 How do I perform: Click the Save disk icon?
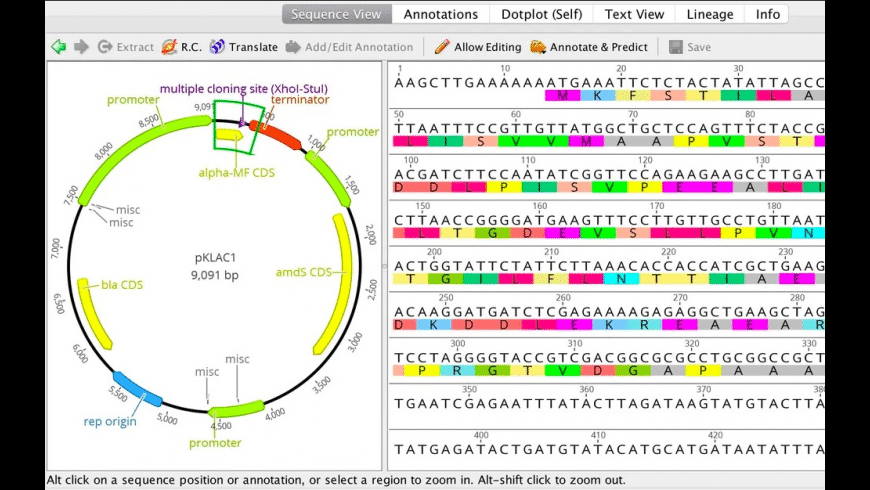675,47
